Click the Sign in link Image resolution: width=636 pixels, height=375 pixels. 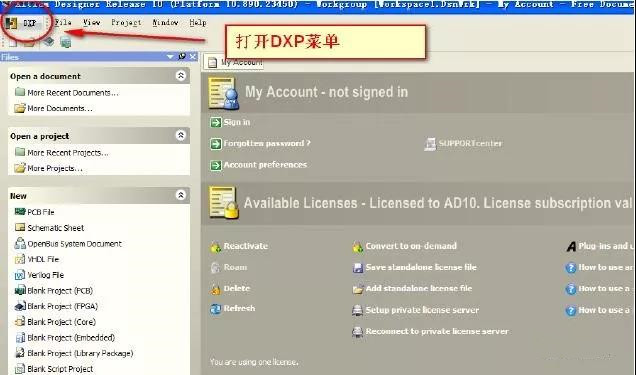point(237,122)
